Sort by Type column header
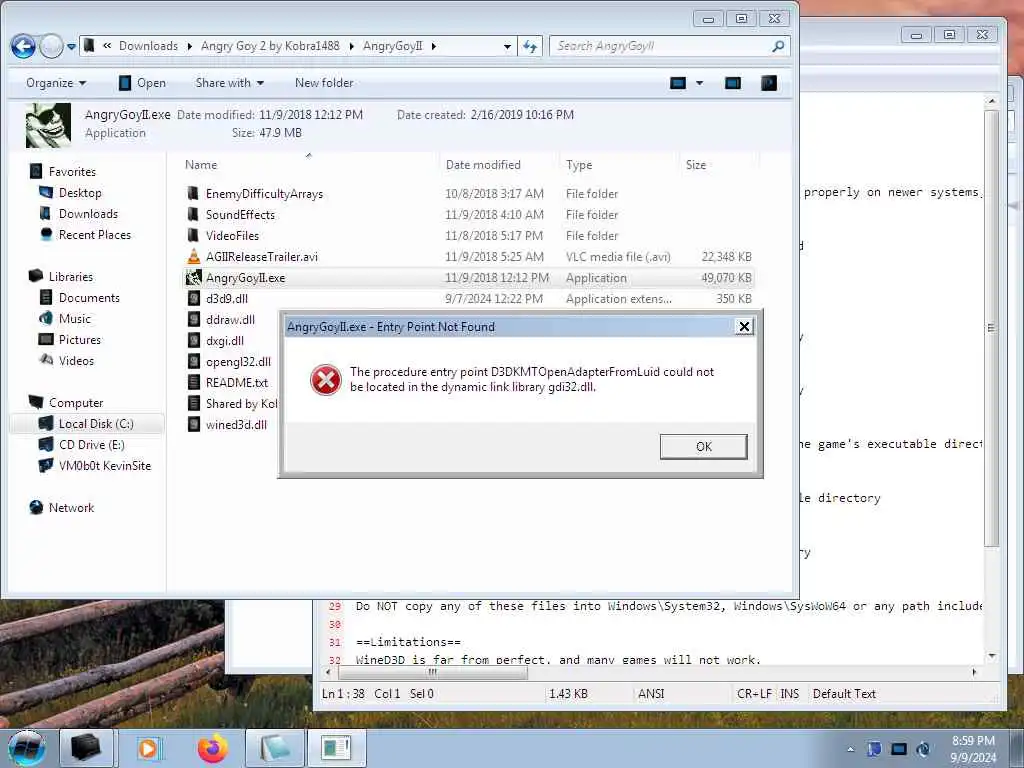1024x768 pixels. tap(579, 165)
